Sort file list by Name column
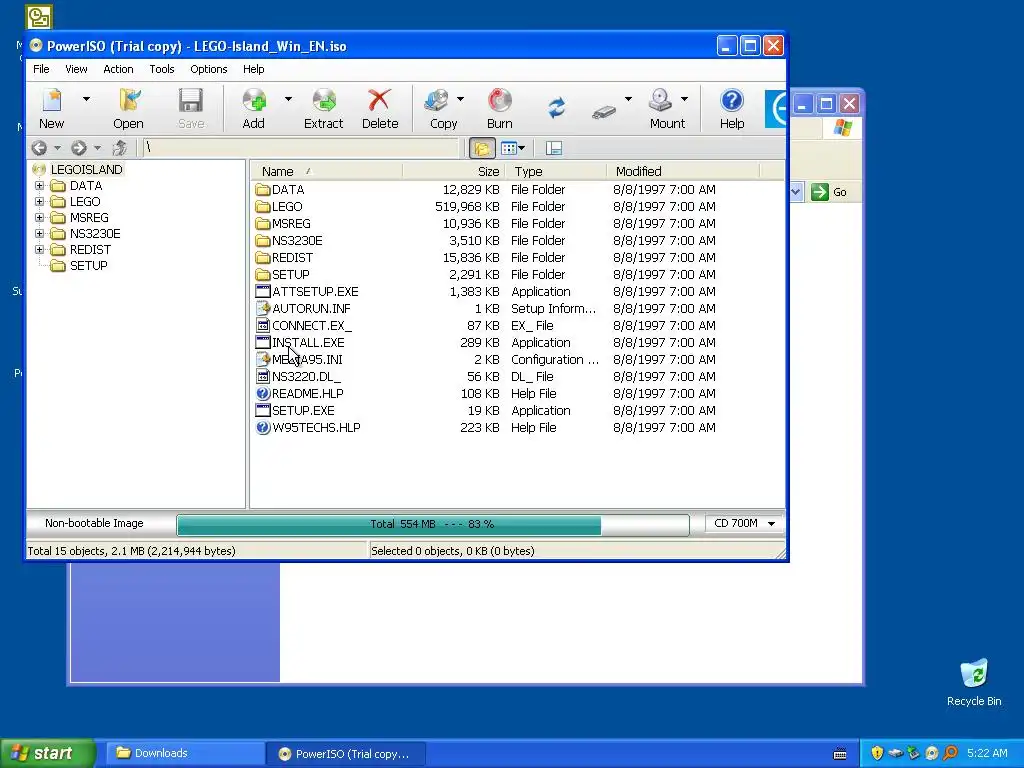Screen dimensions: 1024x768 pyautogui.click(x=326, y=172)
